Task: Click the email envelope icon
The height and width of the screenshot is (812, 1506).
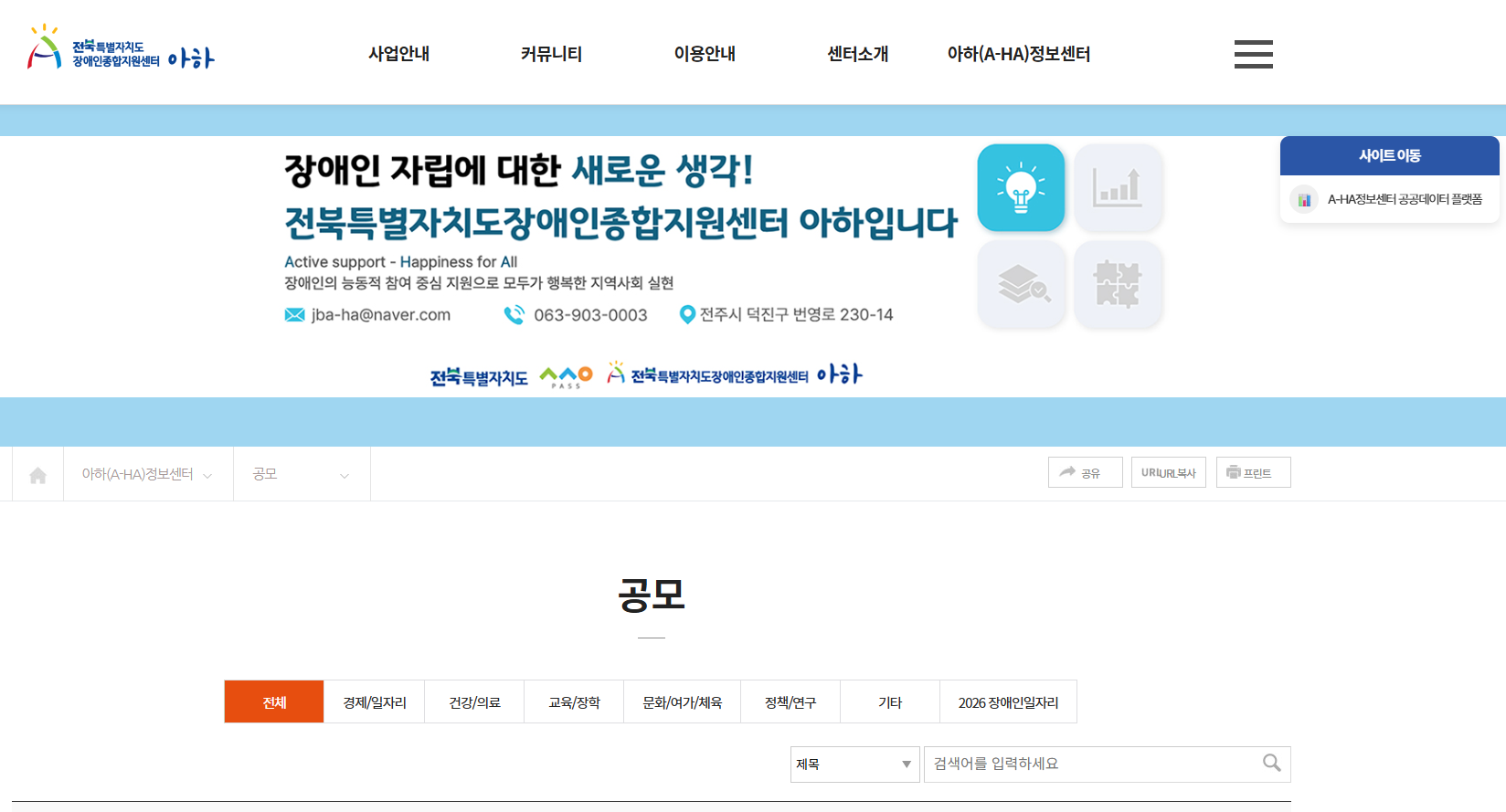Action: [294, 315]
